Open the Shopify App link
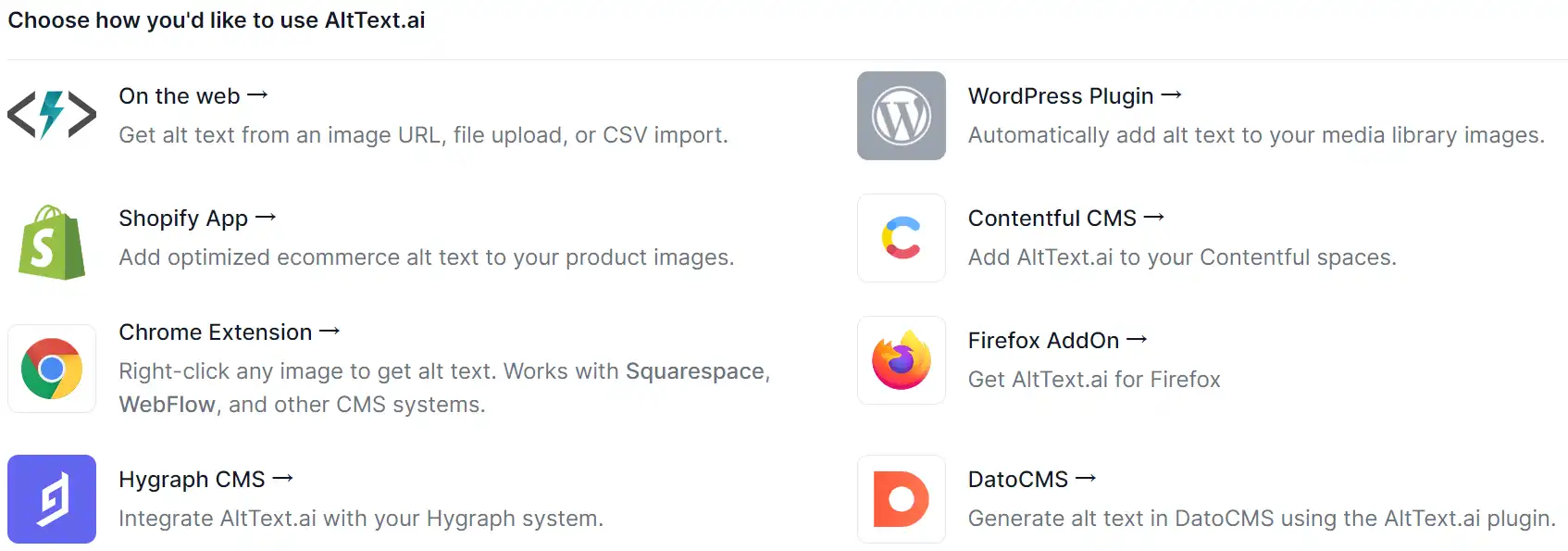The width and height of the screenshot is (1568, 551). tap(198, 219)
